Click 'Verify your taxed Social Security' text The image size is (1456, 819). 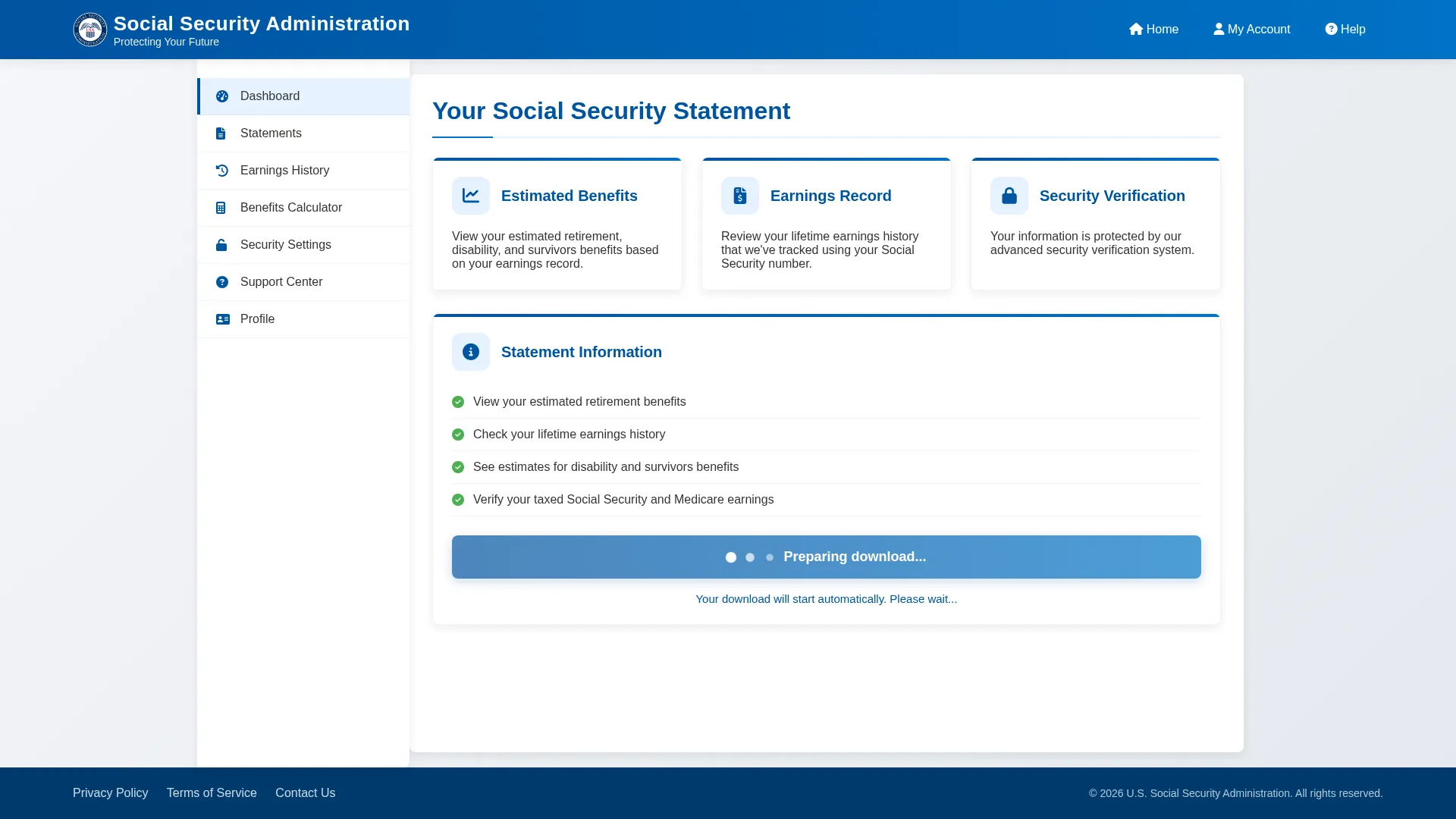coord(623,500)
